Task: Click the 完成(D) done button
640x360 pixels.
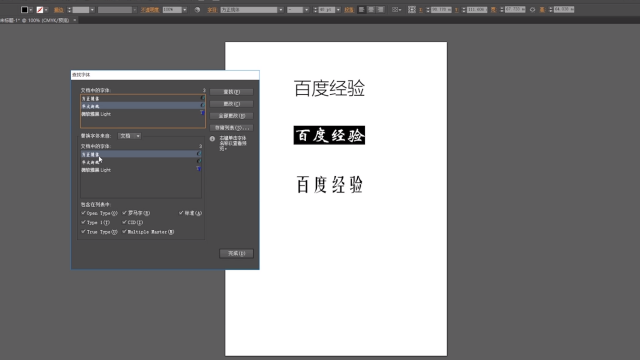Action: 236,253
